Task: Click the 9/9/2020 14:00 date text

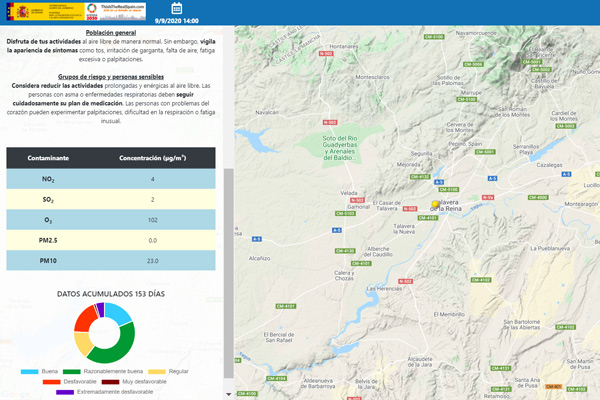Action: pyautogui.click(x=177, y=21)
